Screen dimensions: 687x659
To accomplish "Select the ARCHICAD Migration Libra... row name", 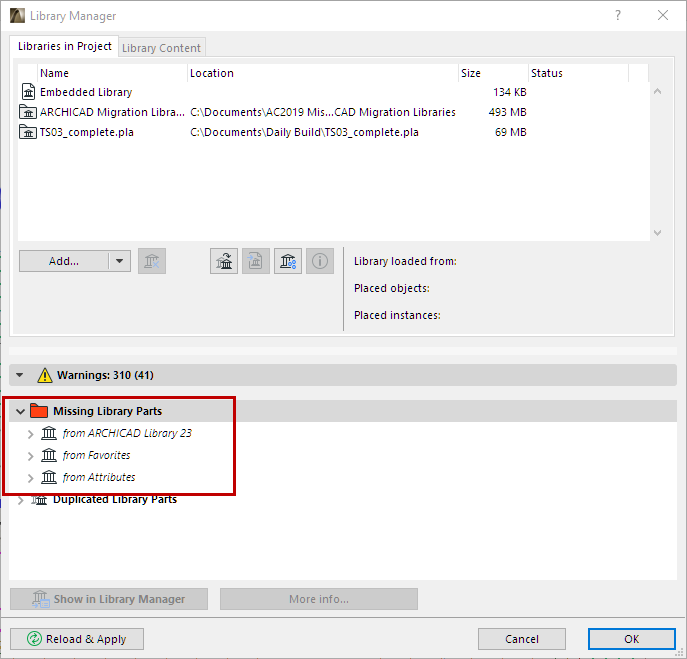I will 112,112.
